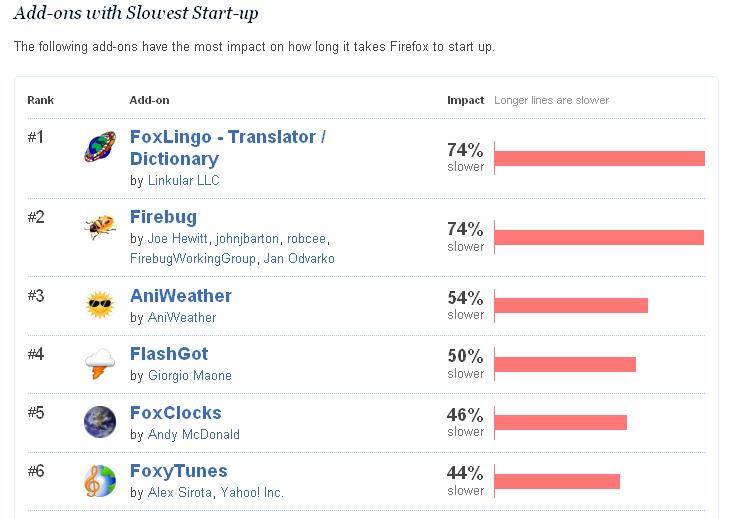The width and height of the screenshot is (731, 519).
Task: Go to the AniWeather add-on page title
Action: point(180,296)
